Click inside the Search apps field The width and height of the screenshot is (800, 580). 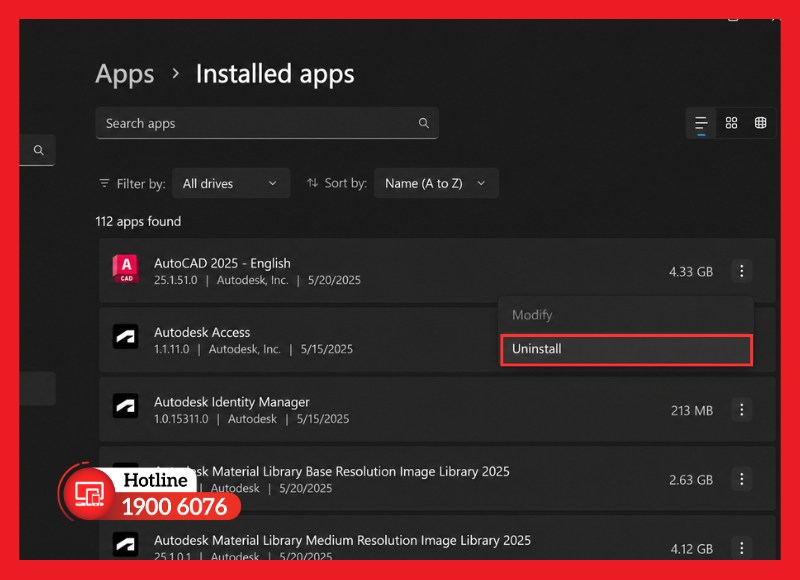267,123
